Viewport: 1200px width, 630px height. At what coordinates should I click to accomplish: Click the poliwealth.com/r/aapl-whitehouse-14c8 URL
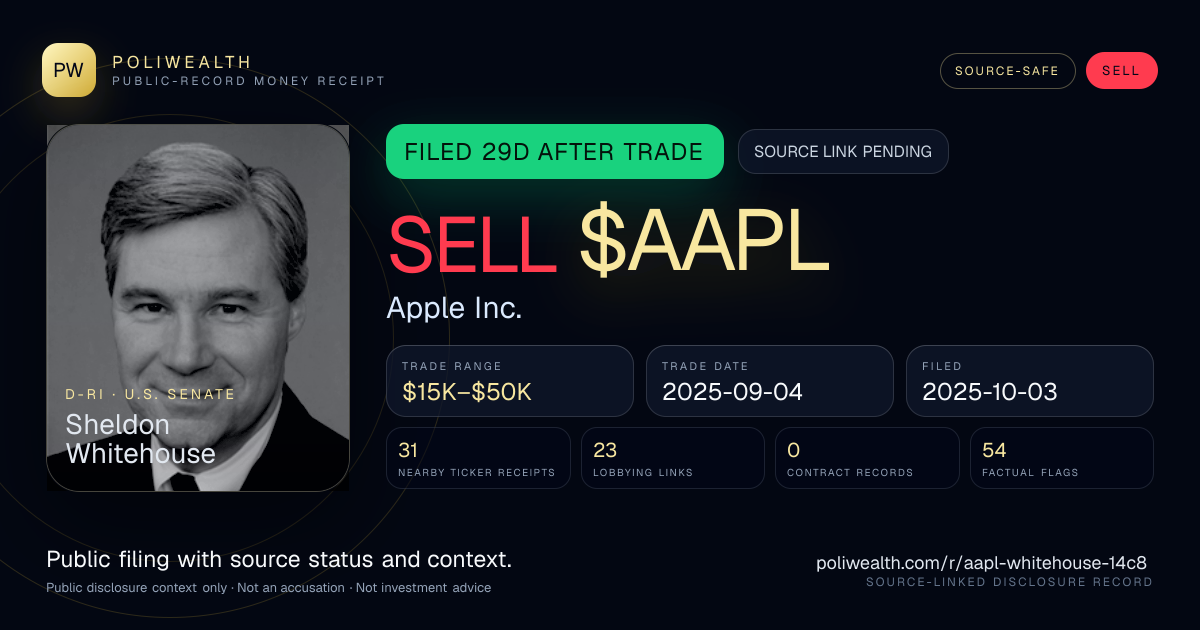(x=985, y=563)
